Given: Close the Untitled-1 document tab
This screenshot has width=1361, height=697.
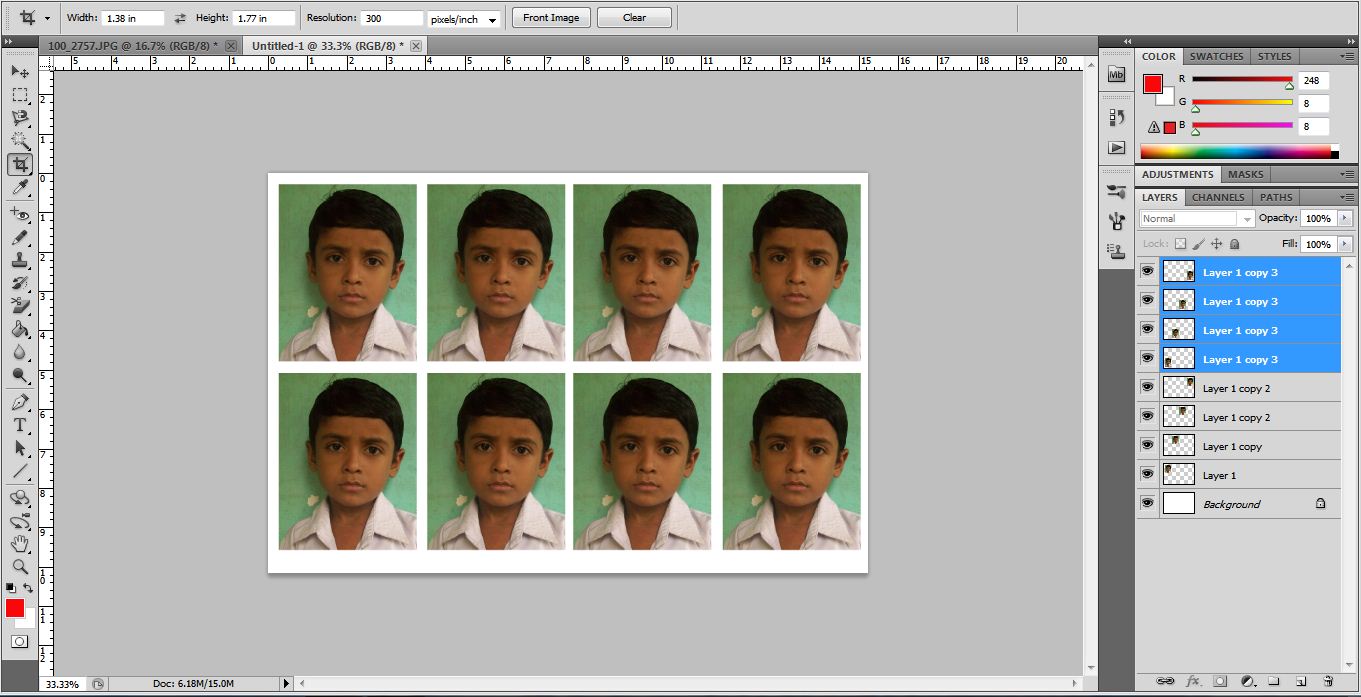Looking at the screenshot, I should (x=416, y=46).
